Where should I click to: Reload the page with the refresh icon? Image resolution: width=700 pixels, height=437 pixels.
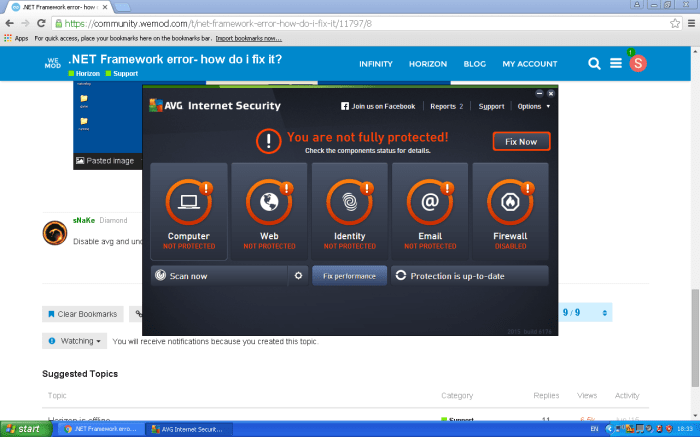tap(41, 23)
